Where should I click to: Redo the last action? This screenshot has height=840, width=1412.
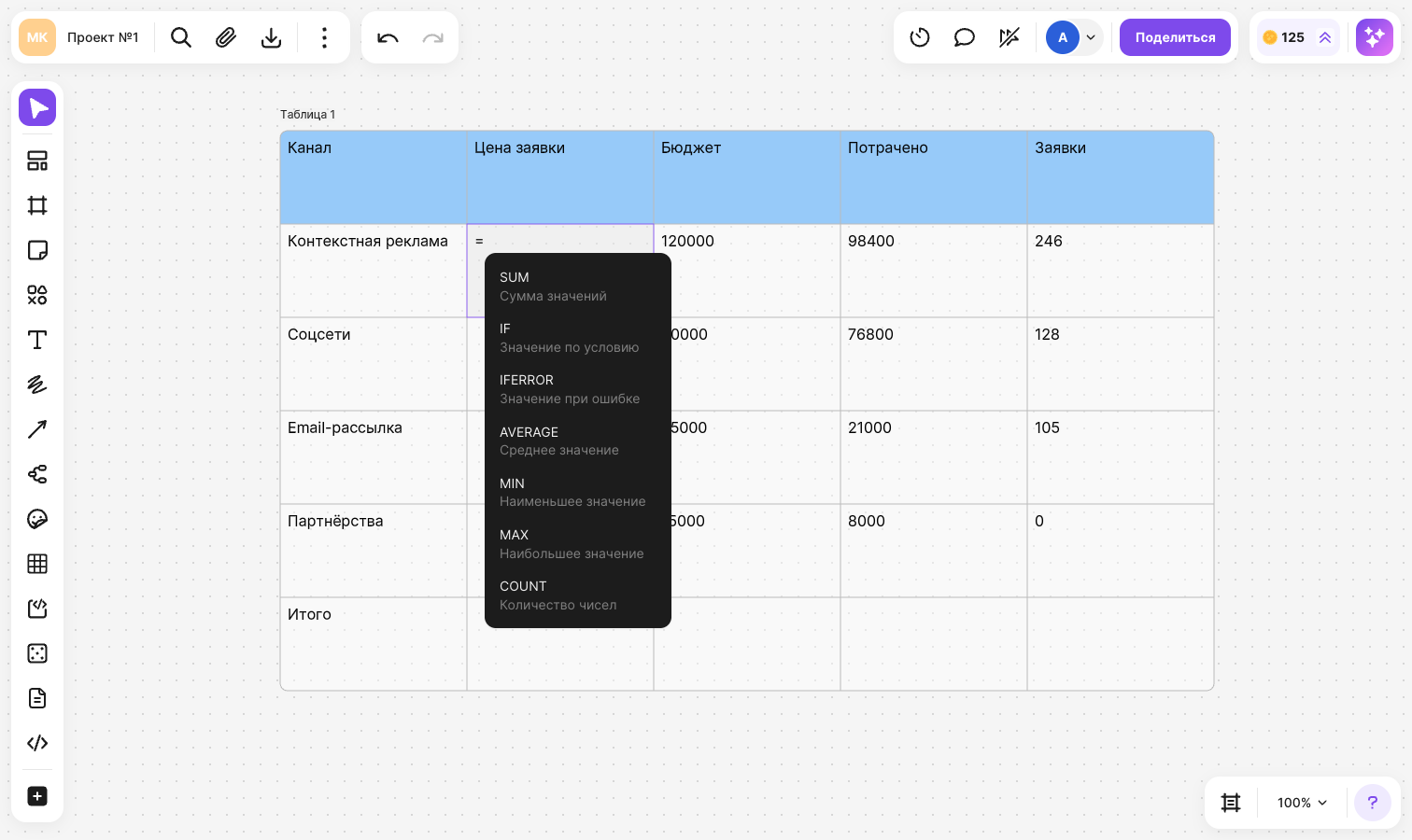point(432,37)
